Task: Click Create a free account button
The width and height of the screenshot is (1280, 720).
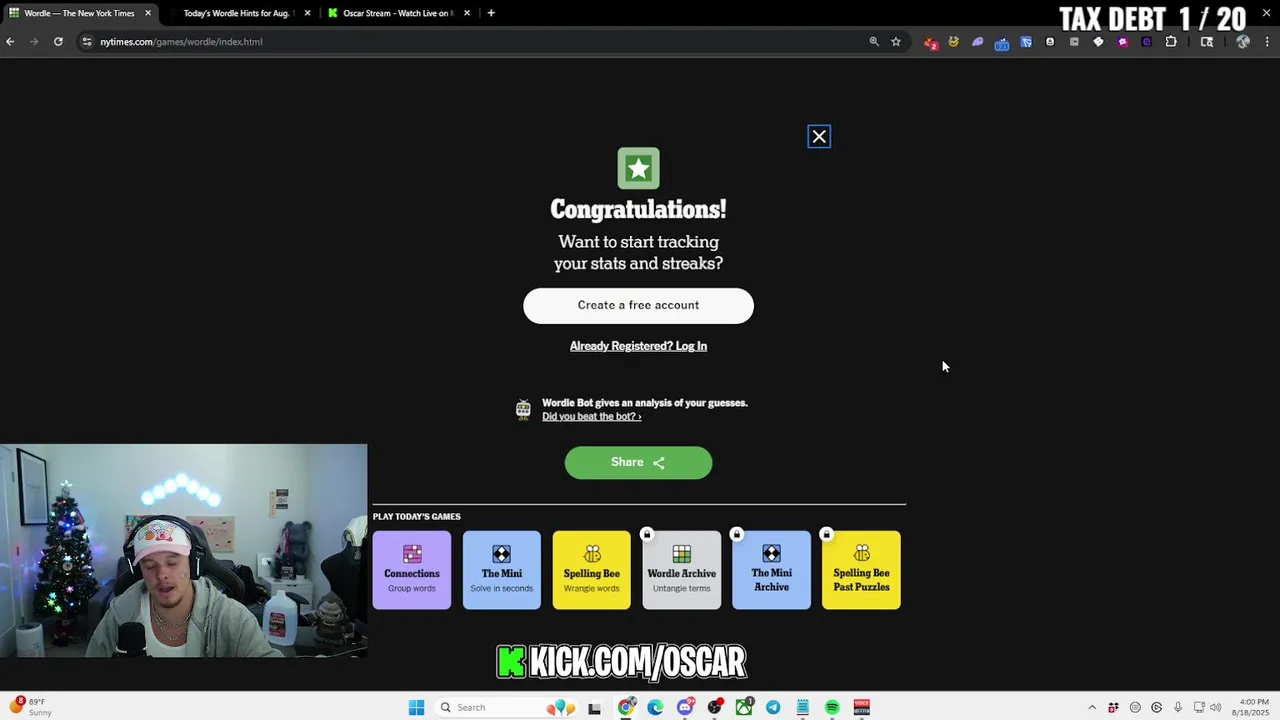Action: (x=638, y=306)
